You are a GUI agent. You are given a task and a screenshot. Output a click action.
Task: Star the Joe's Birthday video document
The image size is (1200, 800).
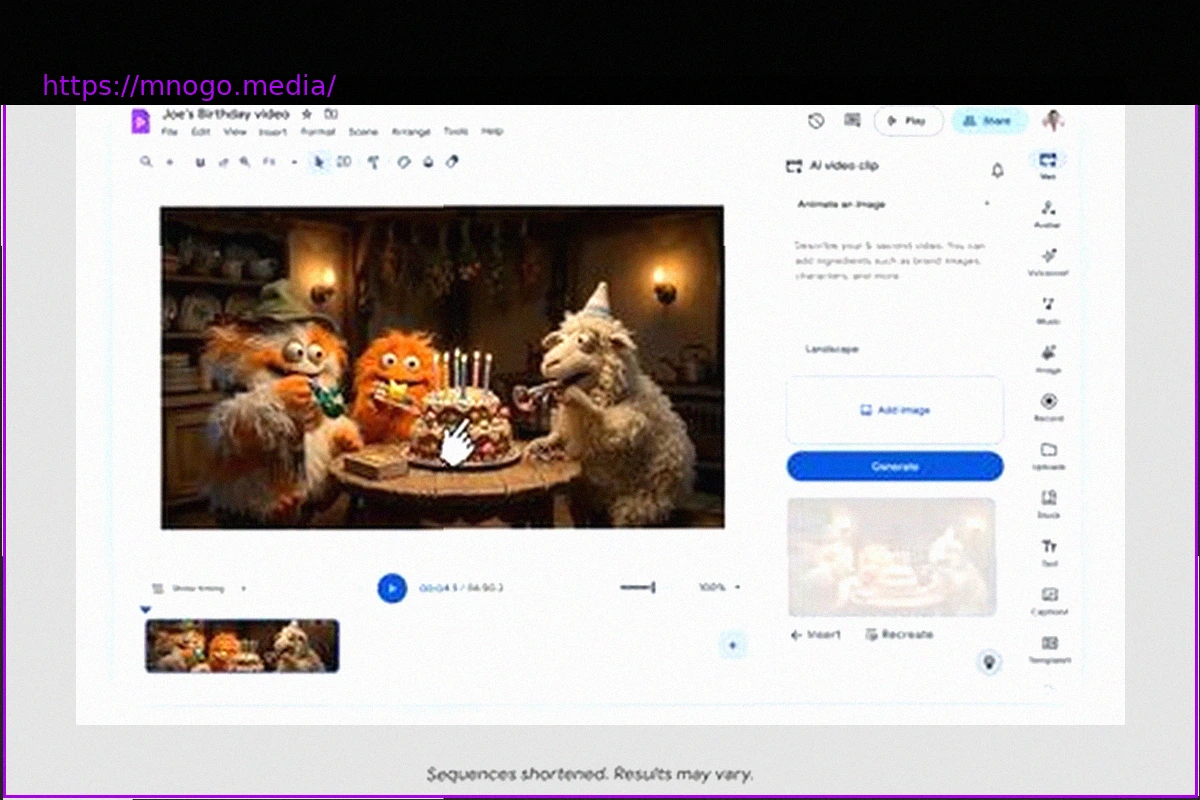[307, 114]
